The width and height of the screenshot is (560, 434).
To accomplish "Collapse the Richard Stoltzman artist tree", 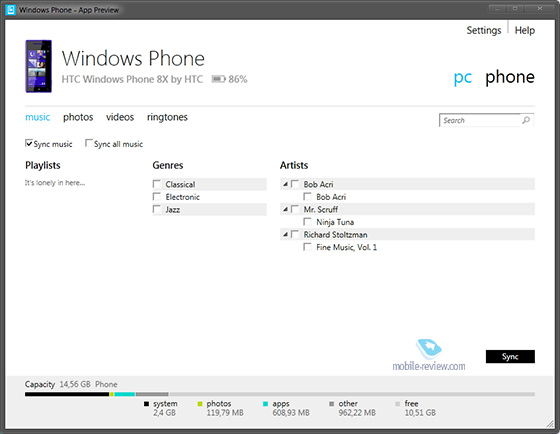I will 285,235.
